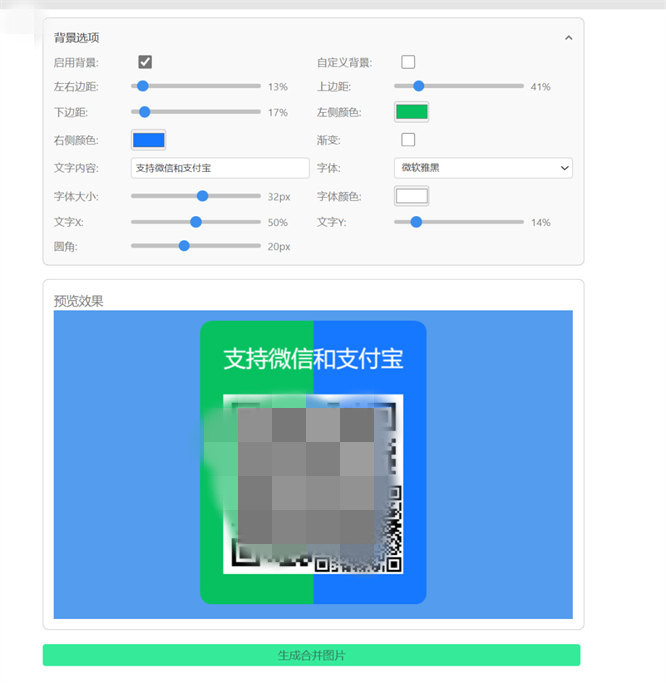Click the 生成合并图片 button
This screenshot has height=683, width=666.
tap(311, 655)
